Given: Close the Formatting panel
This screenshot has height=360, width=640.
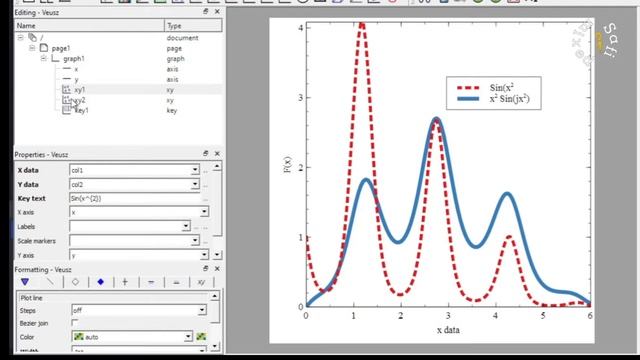Looking at the screenshot, I should coord(217,268).
